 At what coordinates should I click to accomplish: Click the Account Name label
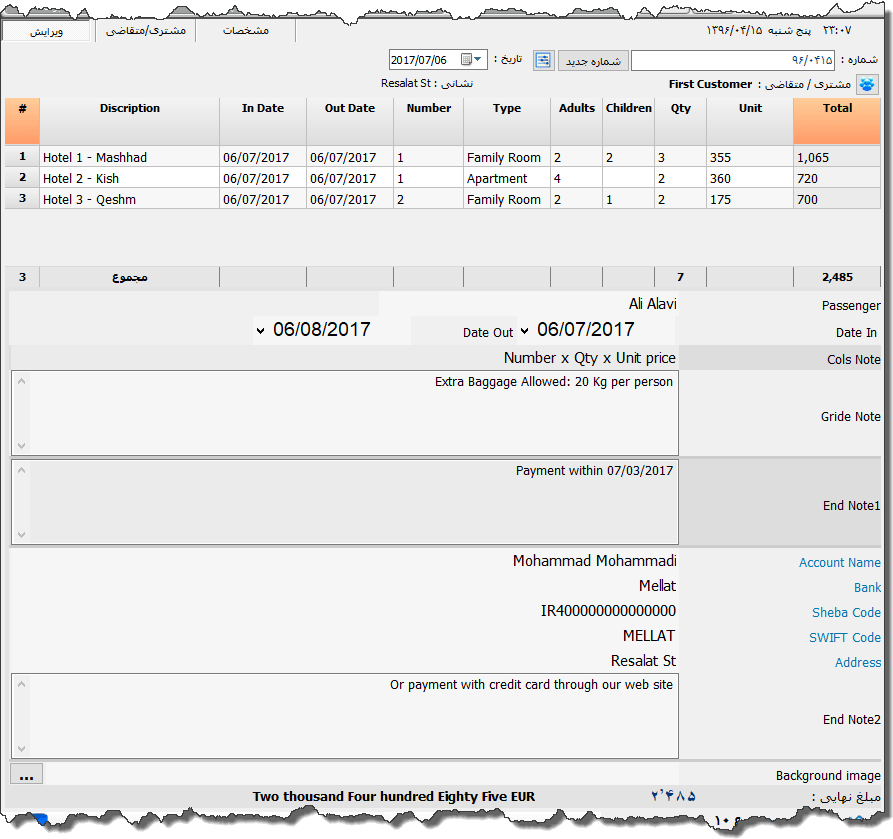pos(840,562)
